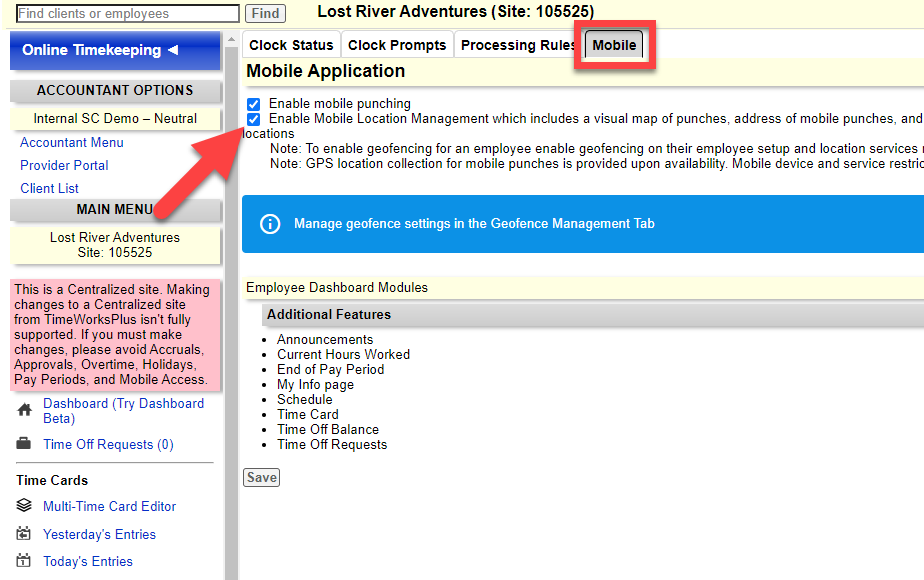Image resolution: width=924 pixels, height=580 pixels.
Task: Click Internal SC Demo – Neutral label
Action: coord(116,118)
